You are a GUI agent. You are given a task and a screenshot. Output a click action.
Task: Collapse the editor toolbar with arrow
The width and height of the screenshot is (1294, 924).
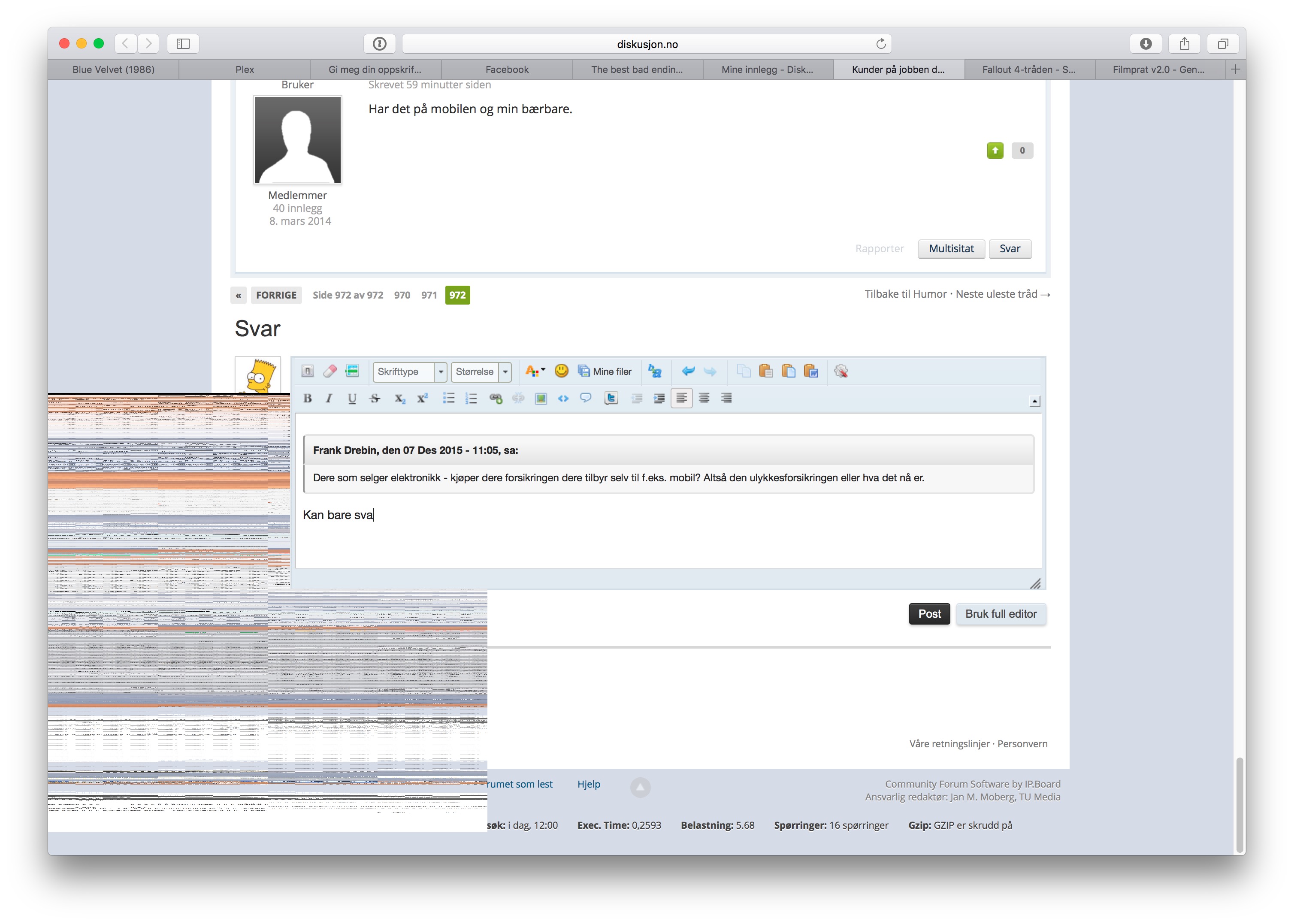point(1034,401)
